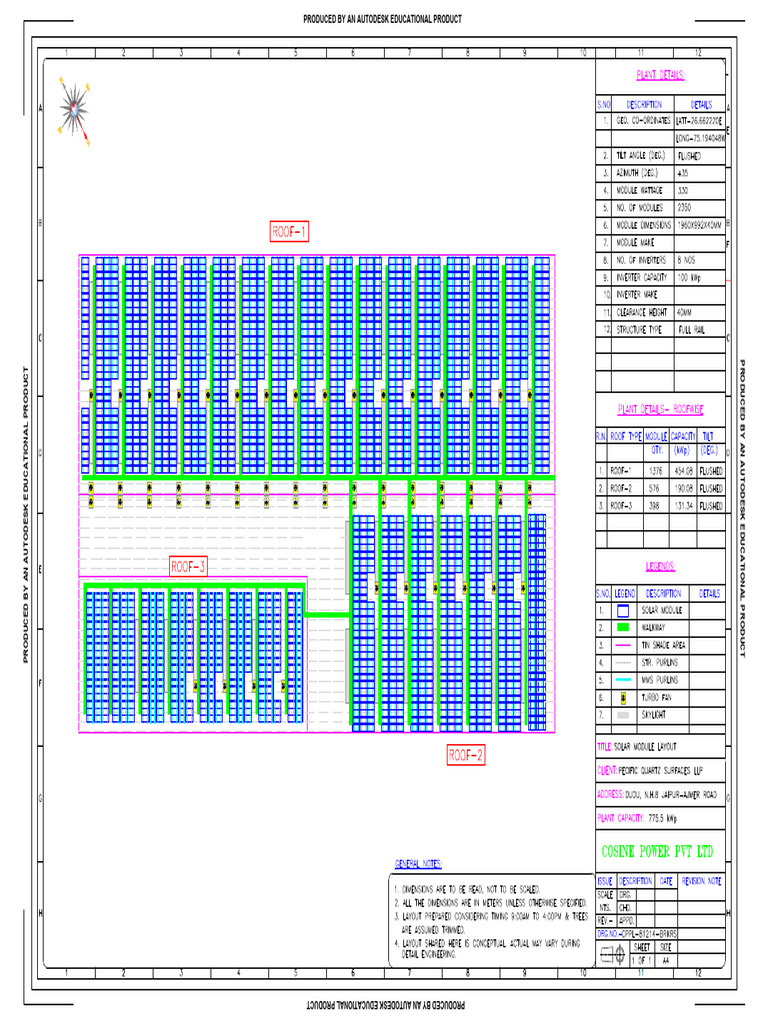The image size is (768, 1024).
Task: Click the PLANT DETAILS heading
Action: (660, 75)
